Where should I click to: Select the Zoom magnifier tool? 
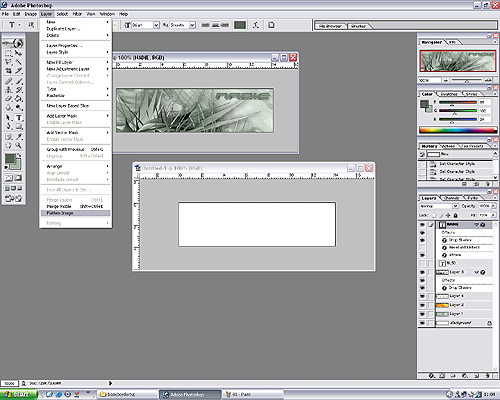(19, 146)
